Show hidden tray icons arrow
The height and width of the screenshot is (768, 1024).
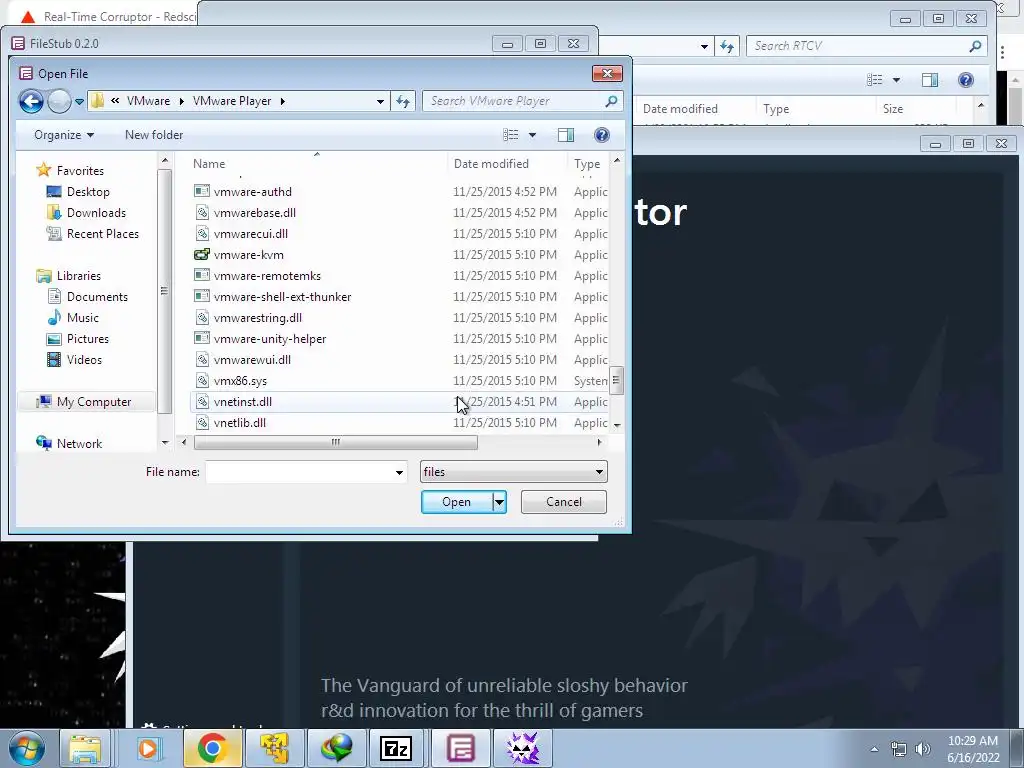click(874, 749)
